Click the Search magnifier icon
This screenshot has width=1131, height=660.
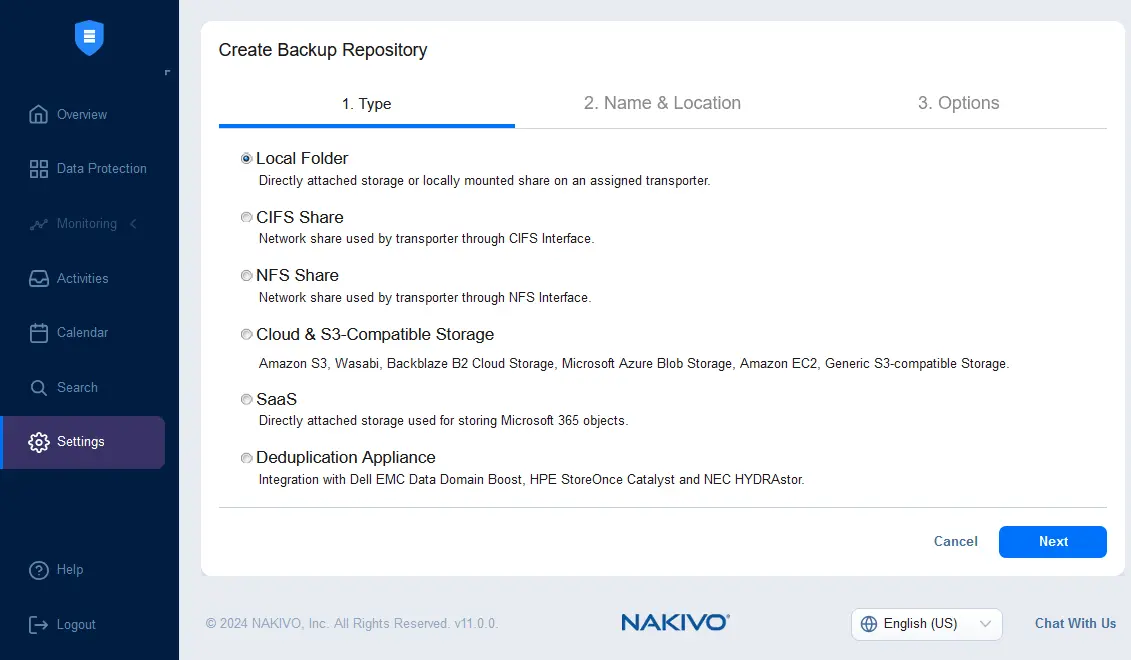[38, 388]
